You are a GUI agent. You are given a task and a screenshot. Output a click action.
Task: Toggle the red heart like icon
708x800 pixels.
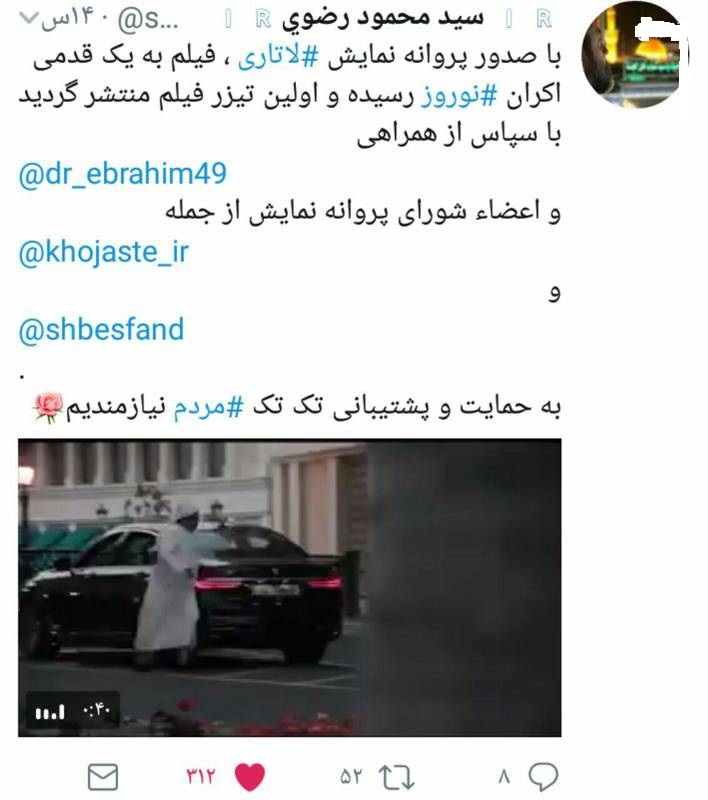[x=250, y=777]
